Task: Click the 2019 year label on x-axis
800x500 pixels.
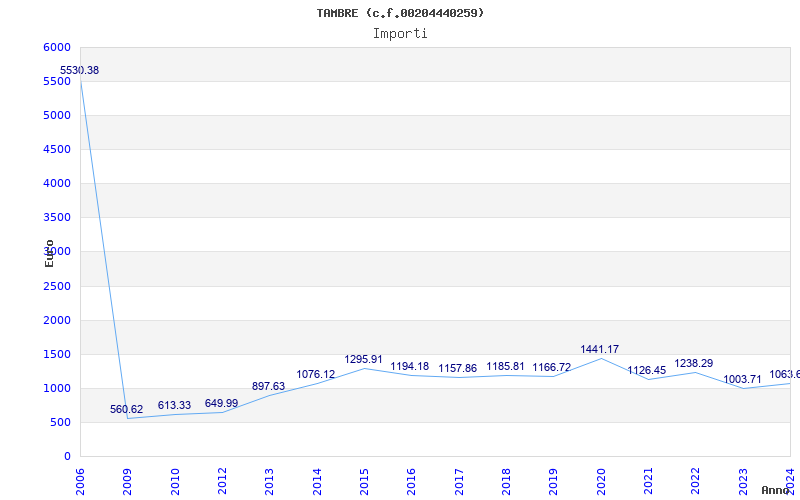Action: pyautogui.click(x=554, y=481)
